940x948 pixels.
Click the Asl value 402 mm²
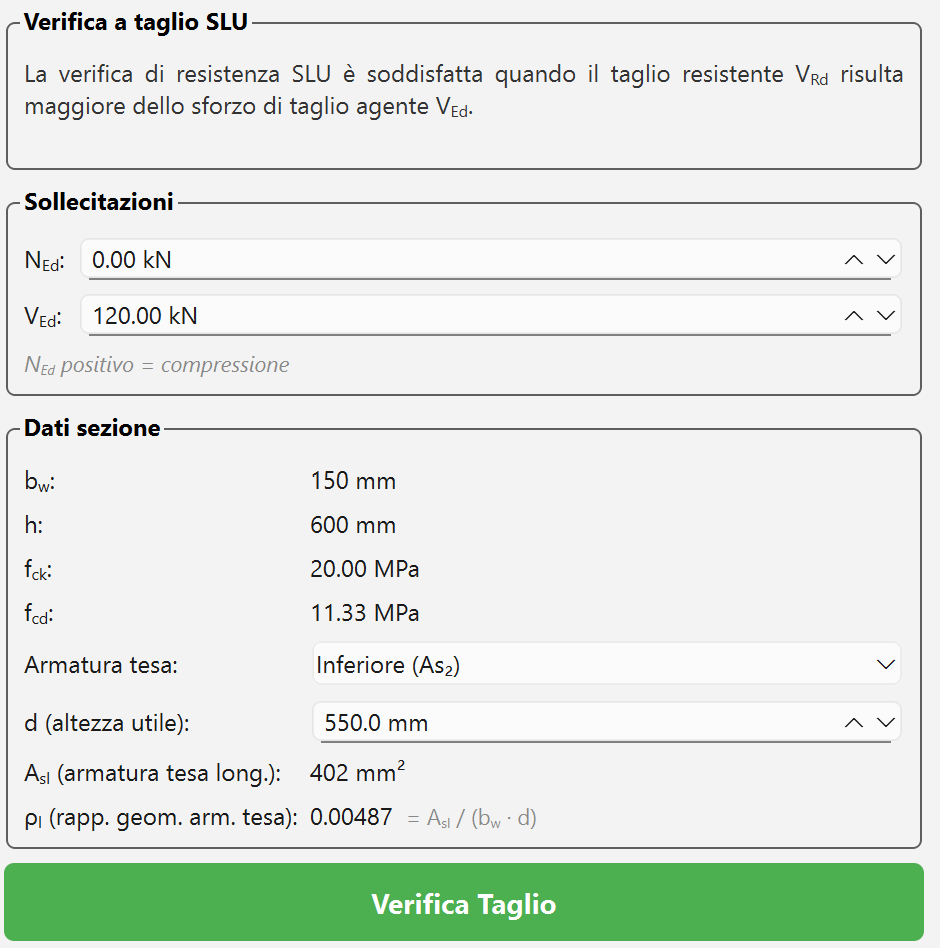point(357,773)
